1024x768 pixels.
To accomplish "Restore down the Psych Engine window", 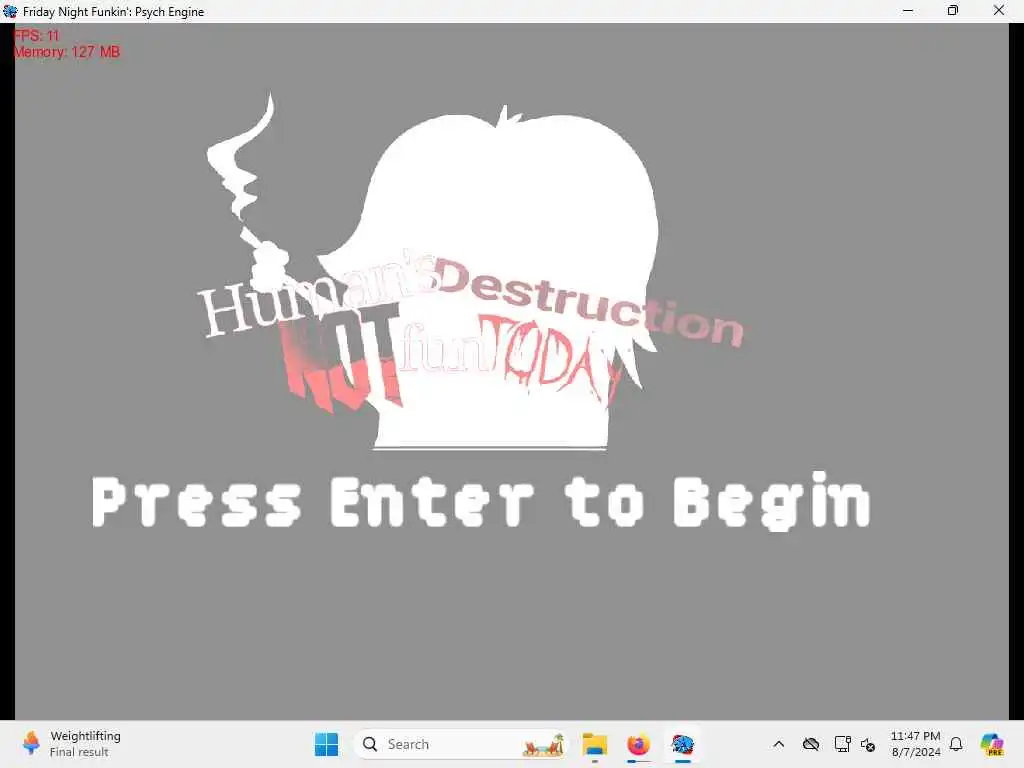I will (953, 11).
